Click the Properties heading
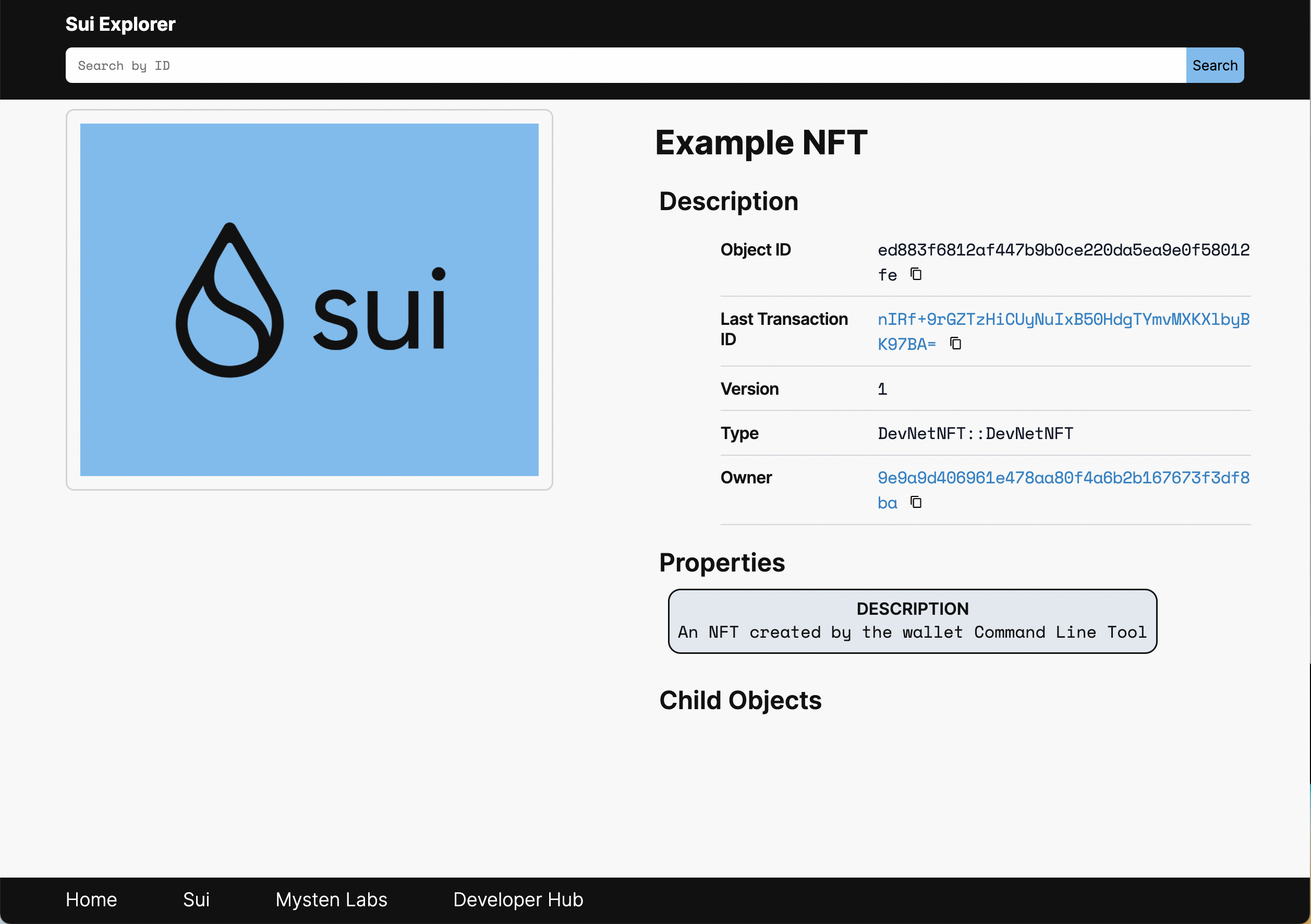 (x=722, y=563)
